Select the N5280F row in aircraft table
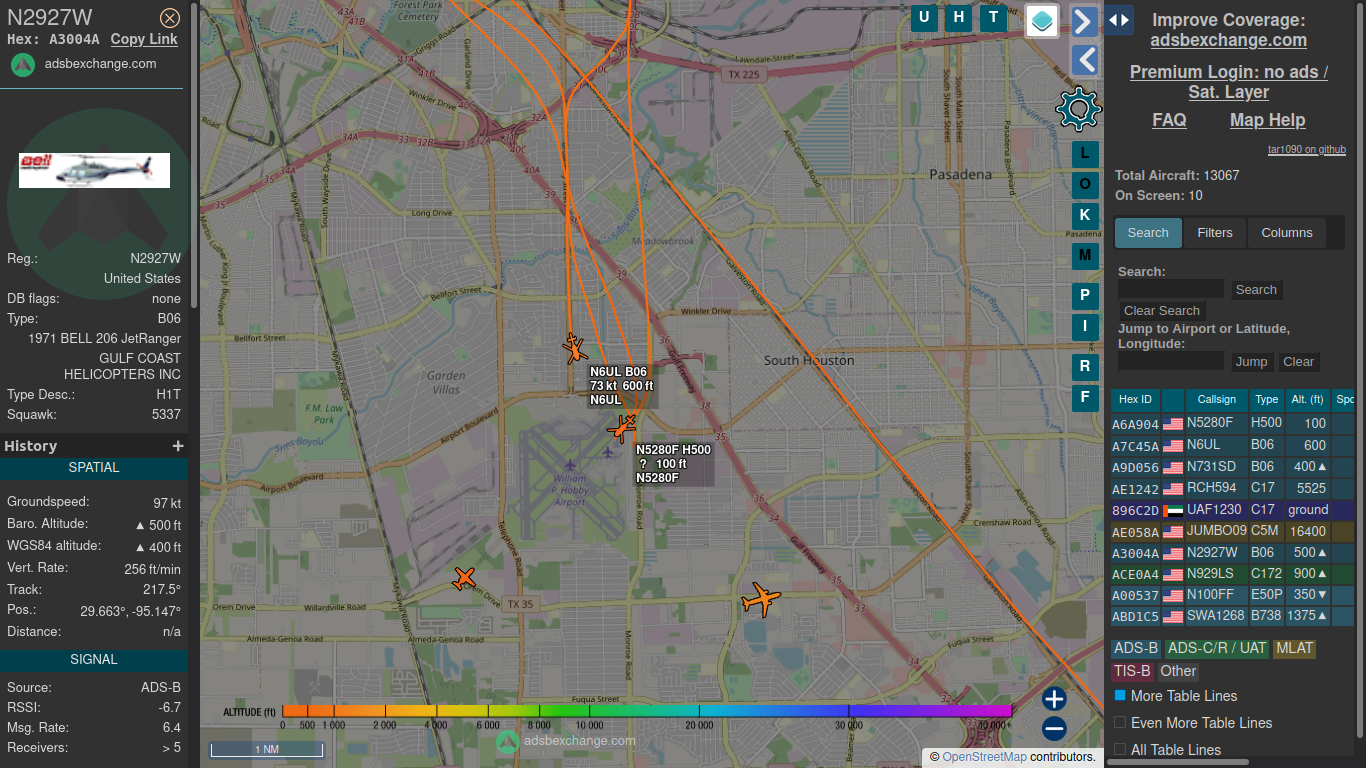Viewport: 1366px width, 768px height. [x=1232, y=423]
